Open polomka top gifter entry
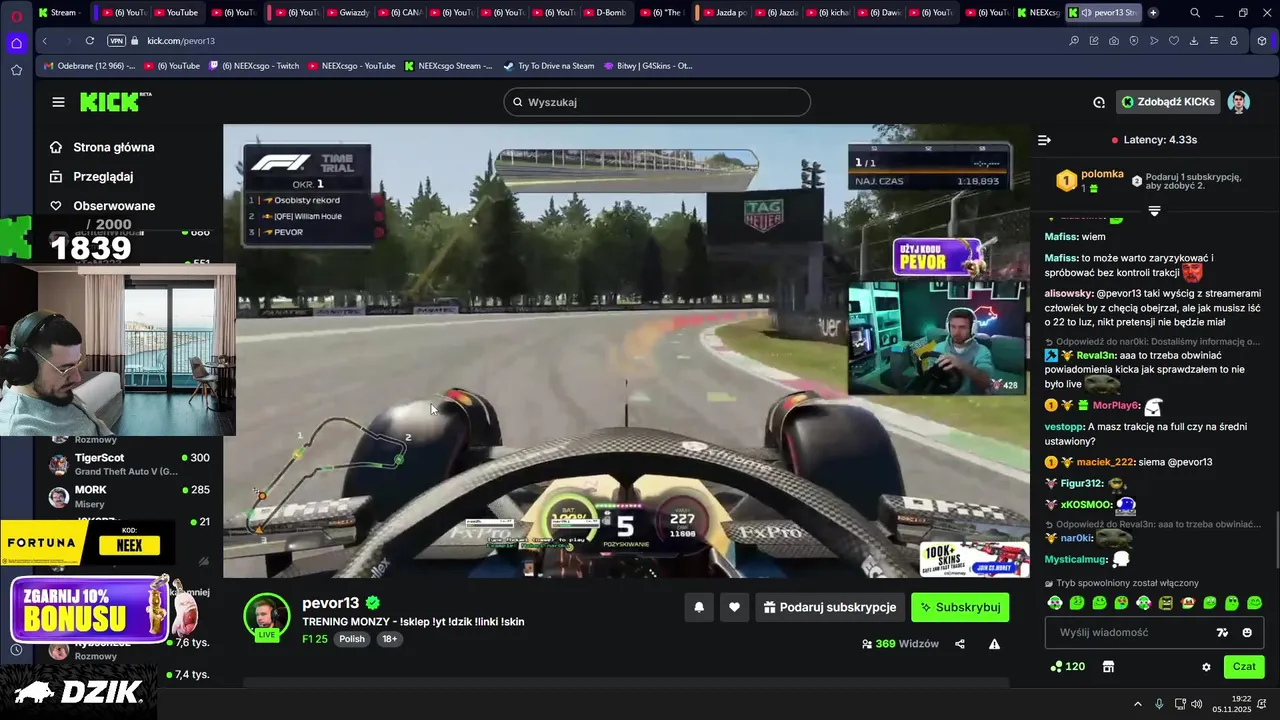This screenshot has height=720, width=1280. point(1090,180)
